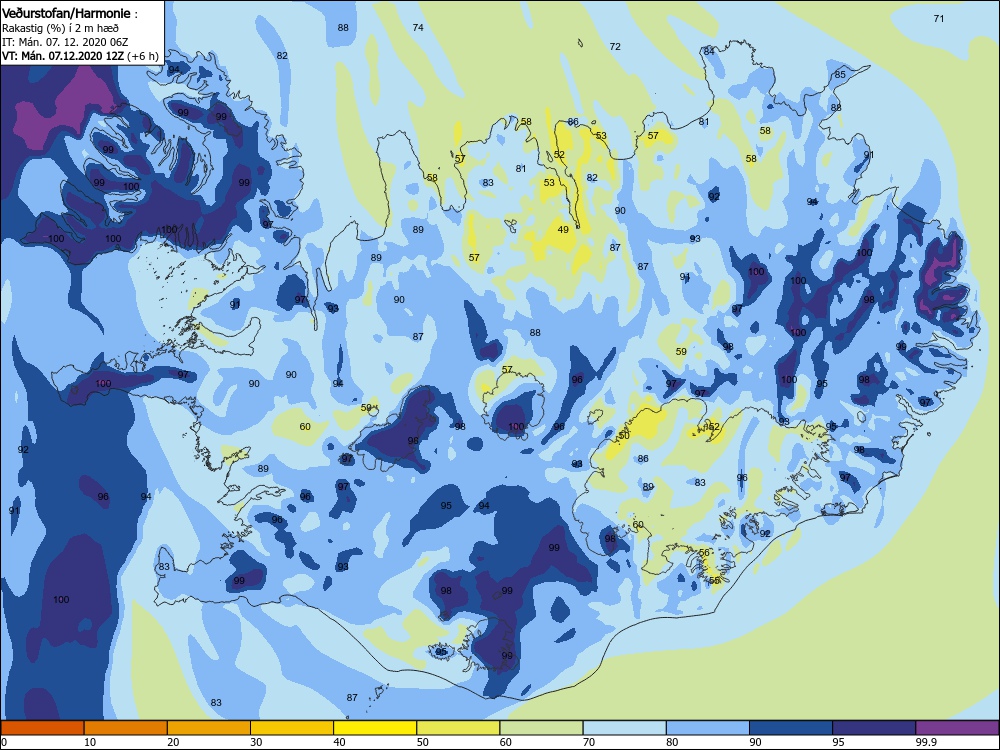Click legend scale label 30
The image size is (1000, 750).
coord(256,742)
